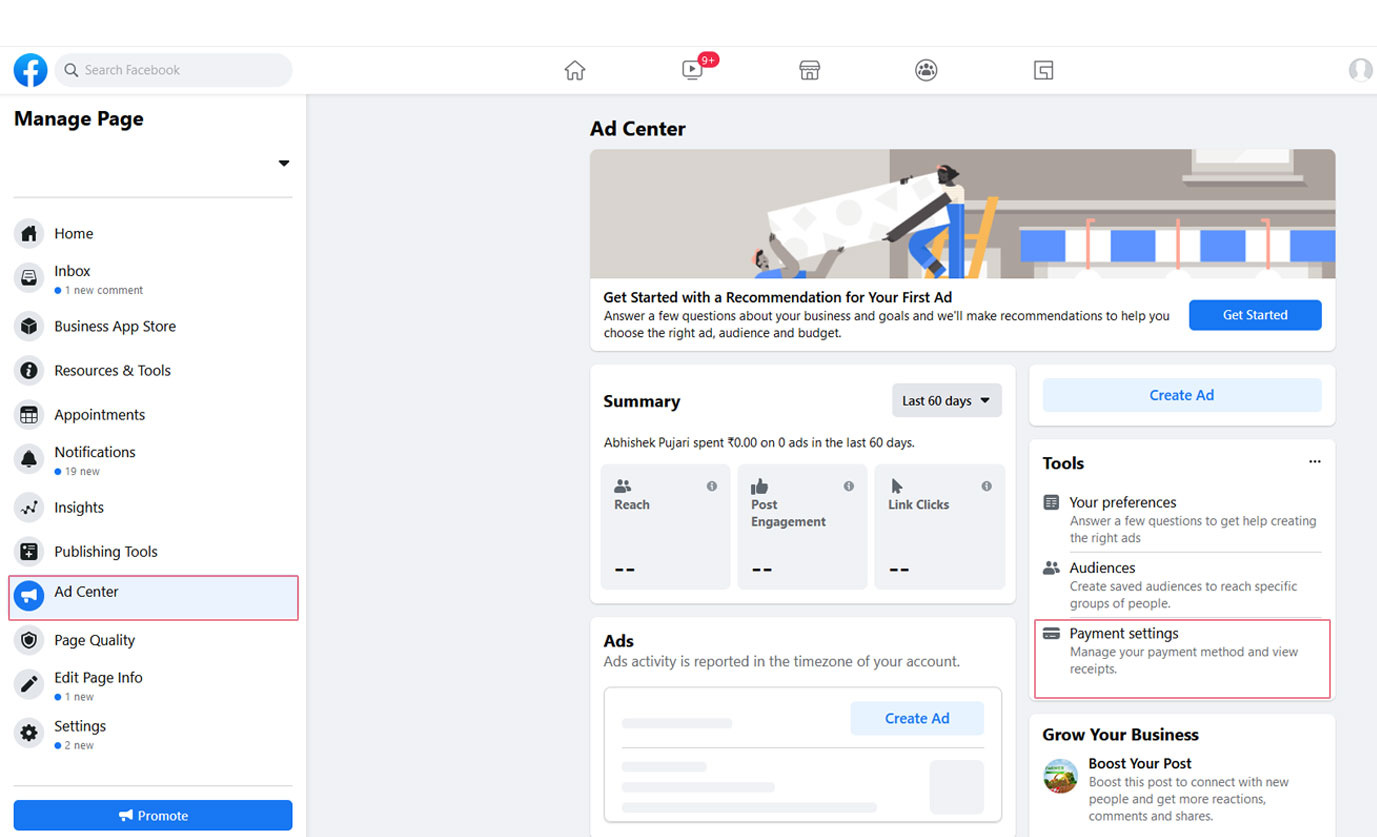Screen dimensions: 1377x837
Task: Click the Insights graph icon
Action: coord(29,507)
